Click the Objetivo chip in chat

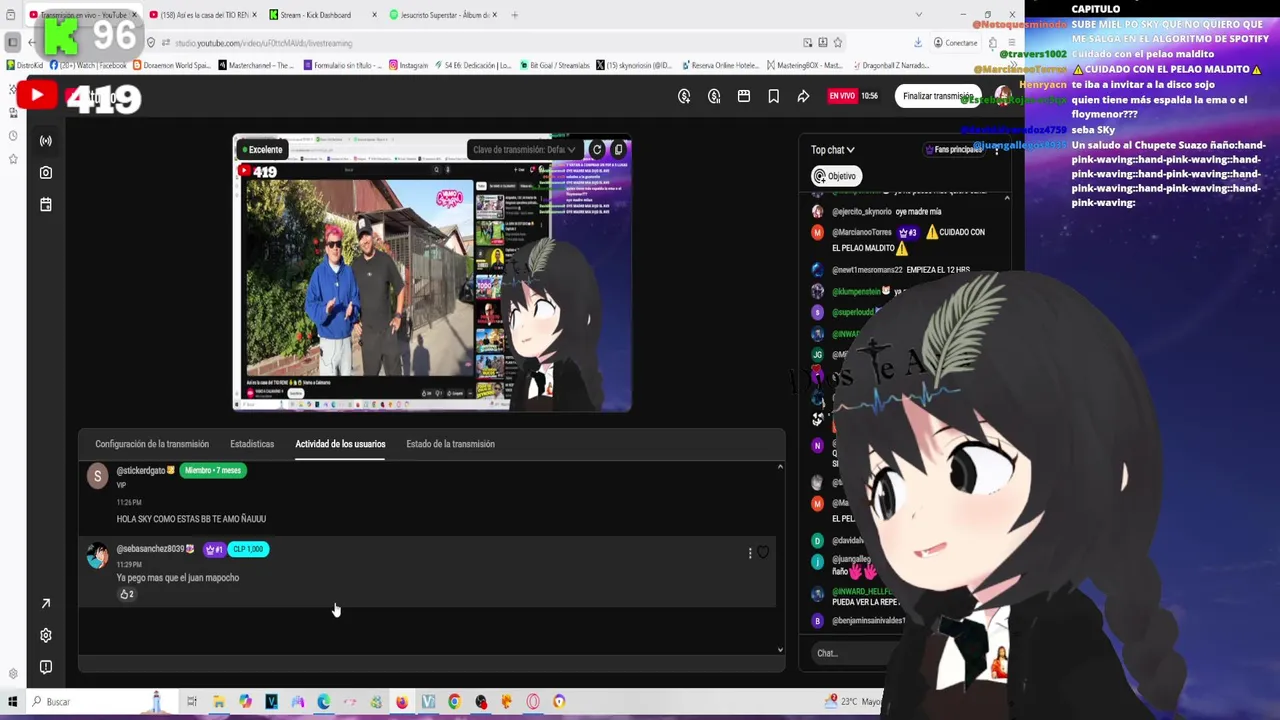point(835,176)
